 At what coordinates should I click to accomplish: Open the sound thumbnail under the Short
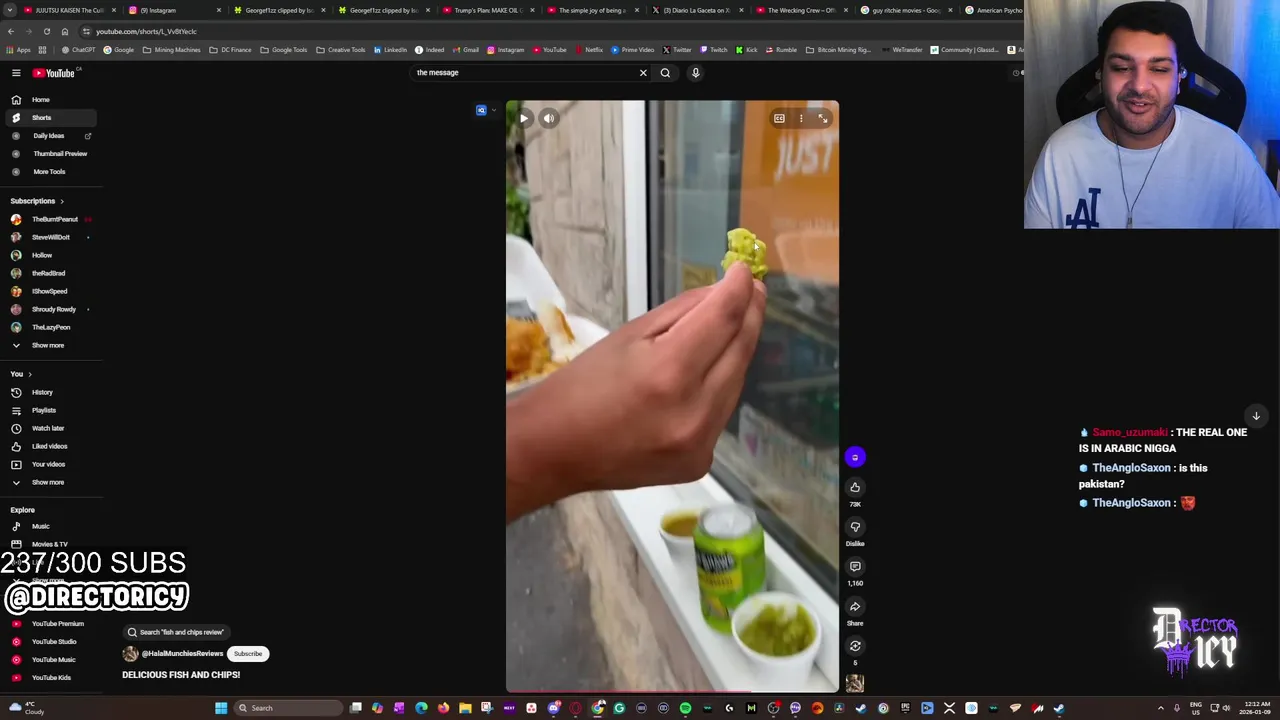pos(855,683)
